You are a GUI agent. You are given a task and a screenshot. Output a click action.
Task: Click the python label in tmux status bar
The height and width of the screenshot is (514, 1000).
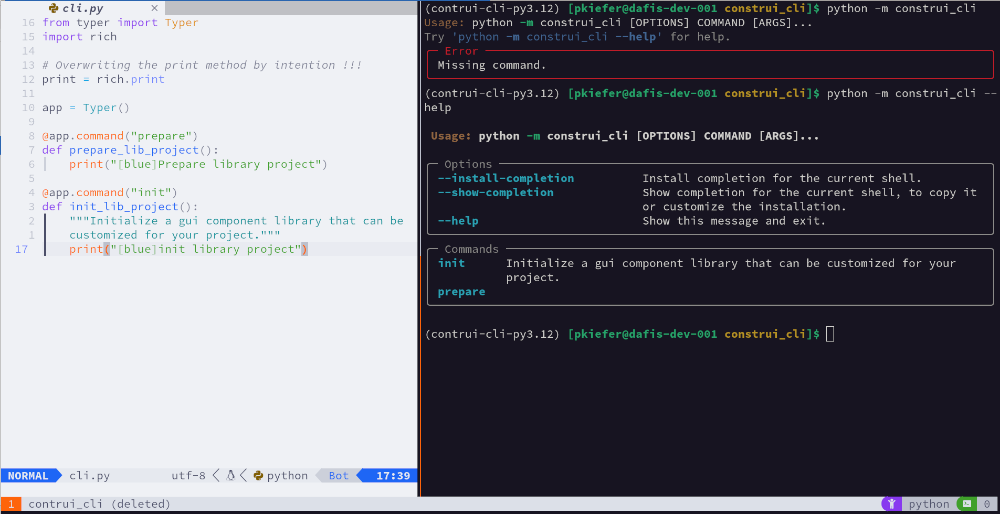pos(929,504)
